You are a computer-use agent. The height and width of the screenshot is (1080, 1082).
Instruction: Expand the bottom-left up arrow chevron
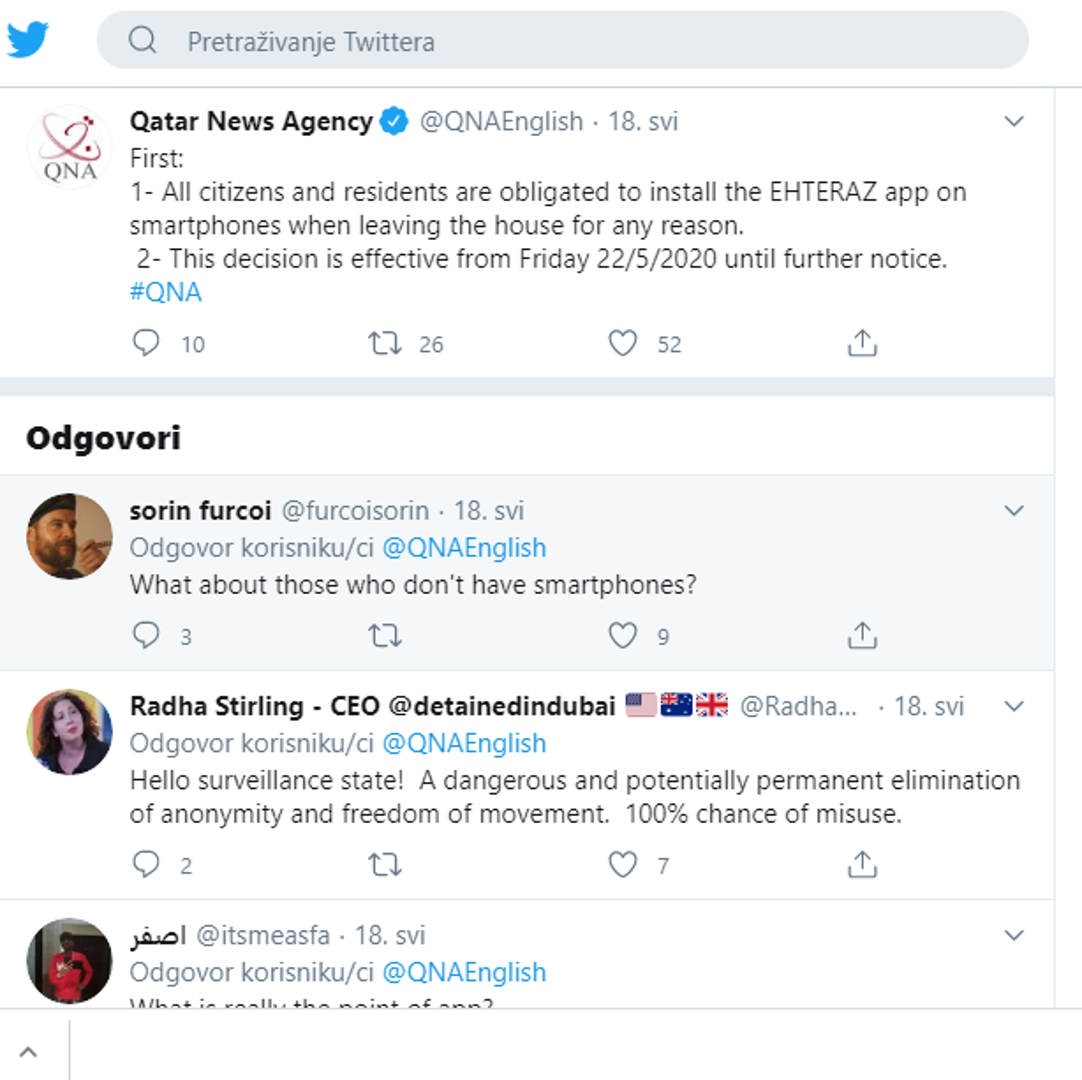tap(28, 1052)
